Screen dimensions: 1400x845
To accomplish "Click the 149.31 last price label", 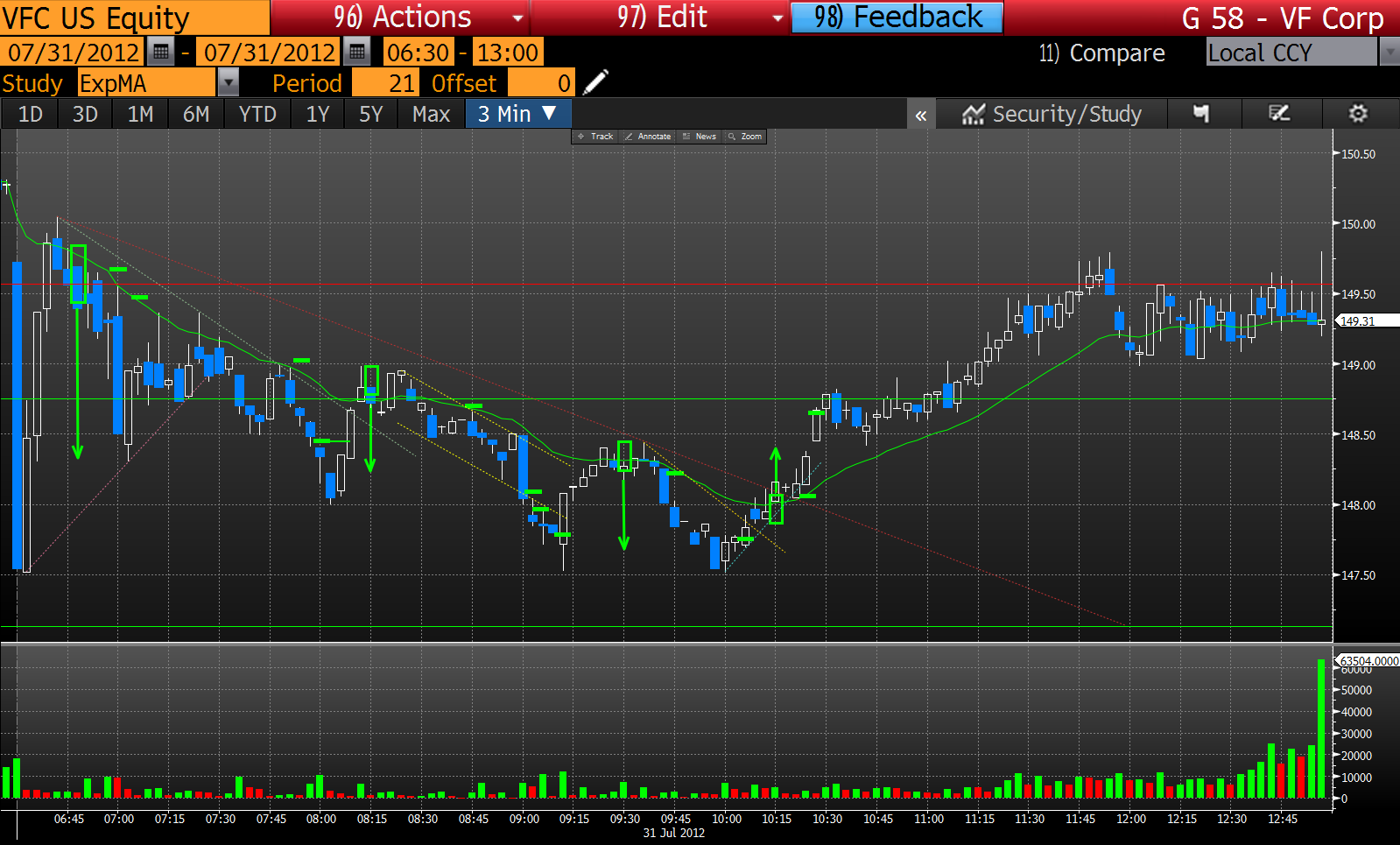I will pyautogui.click(x=1367, y=321).
